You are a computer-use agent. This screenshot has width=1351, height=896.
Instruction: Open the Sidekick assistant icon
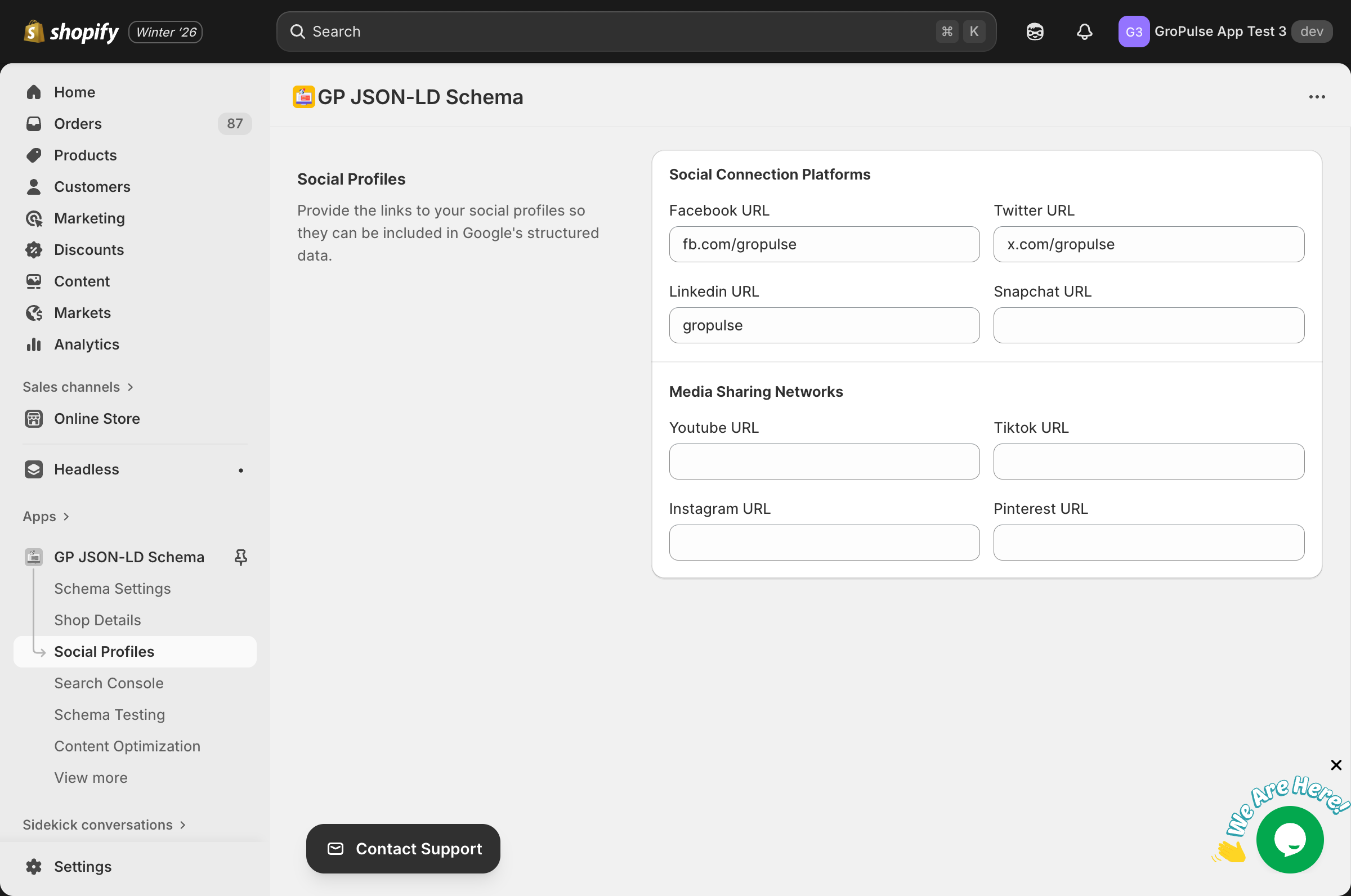(1035, 32)
